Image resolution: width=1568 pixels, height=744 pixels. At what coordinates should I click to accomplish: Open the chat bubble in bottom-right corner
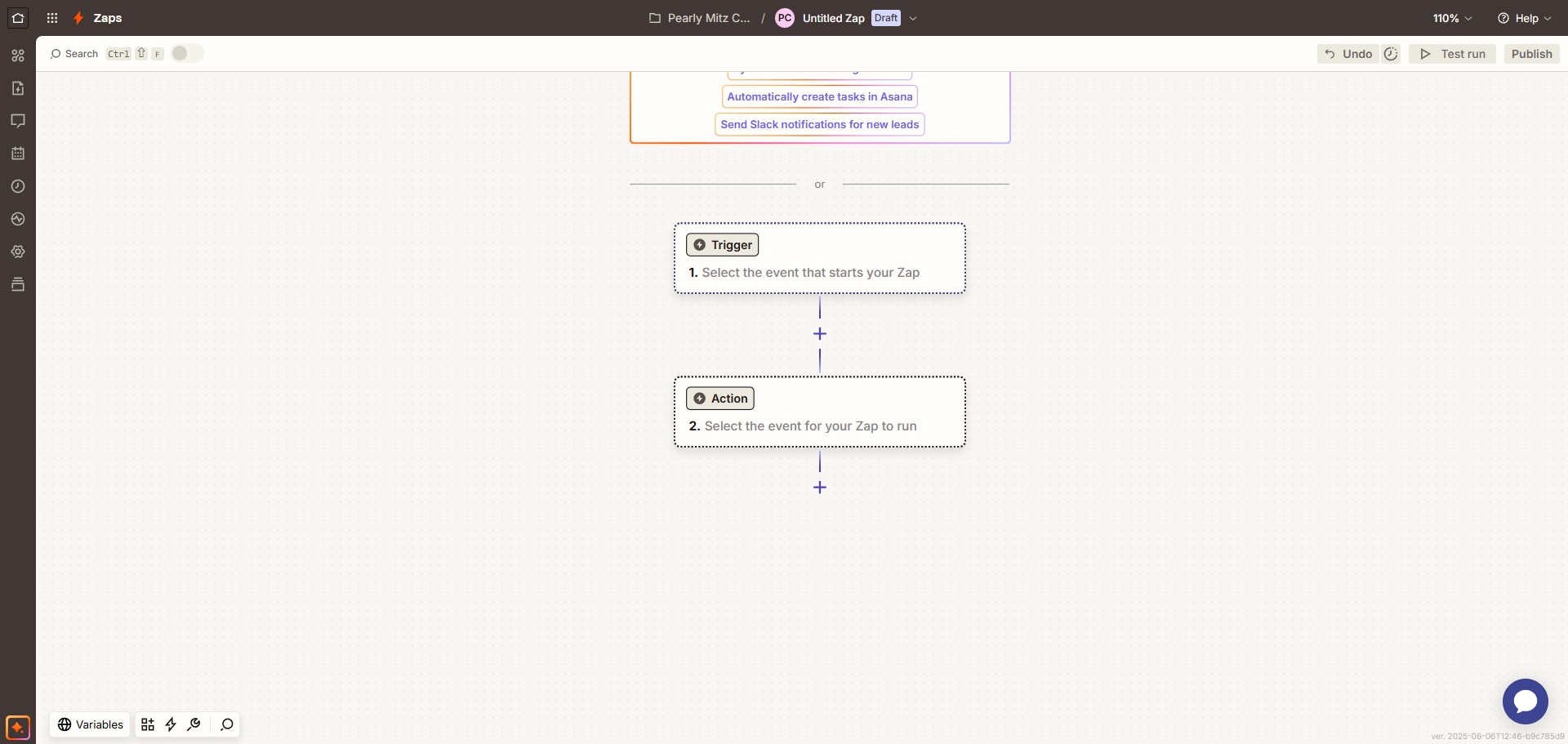coord(1524,701)
